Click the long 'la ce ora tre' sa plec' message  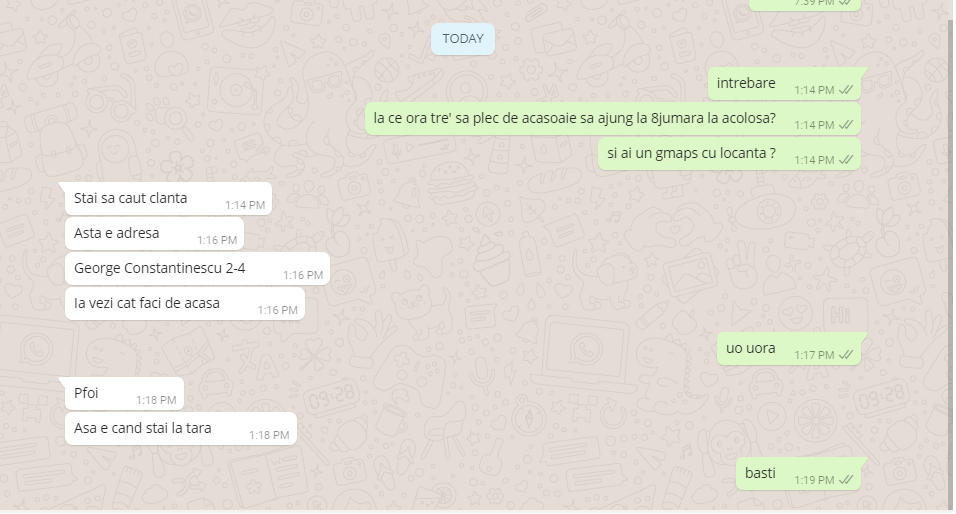[x=613, y=119]
